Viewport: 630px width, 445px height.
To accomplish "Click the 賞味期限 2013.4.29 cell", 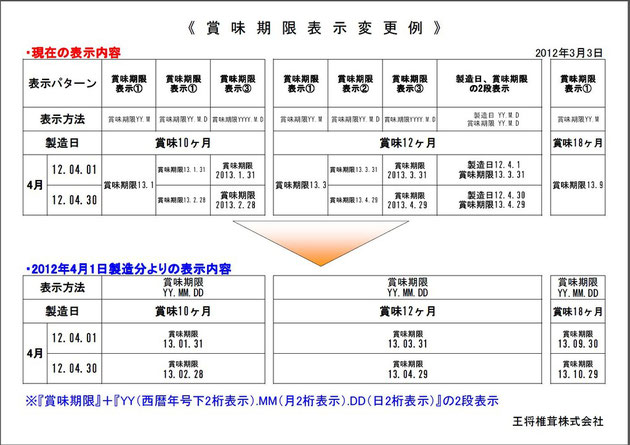I will point(410,200).
